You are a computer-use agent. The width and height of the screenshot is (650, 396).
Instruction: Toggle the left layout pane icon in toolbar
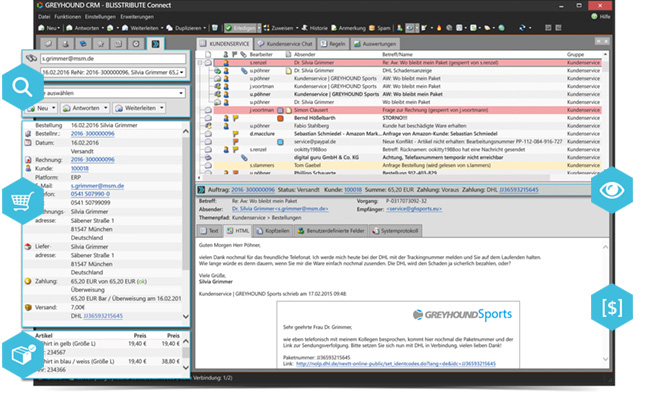coord(548,28)
